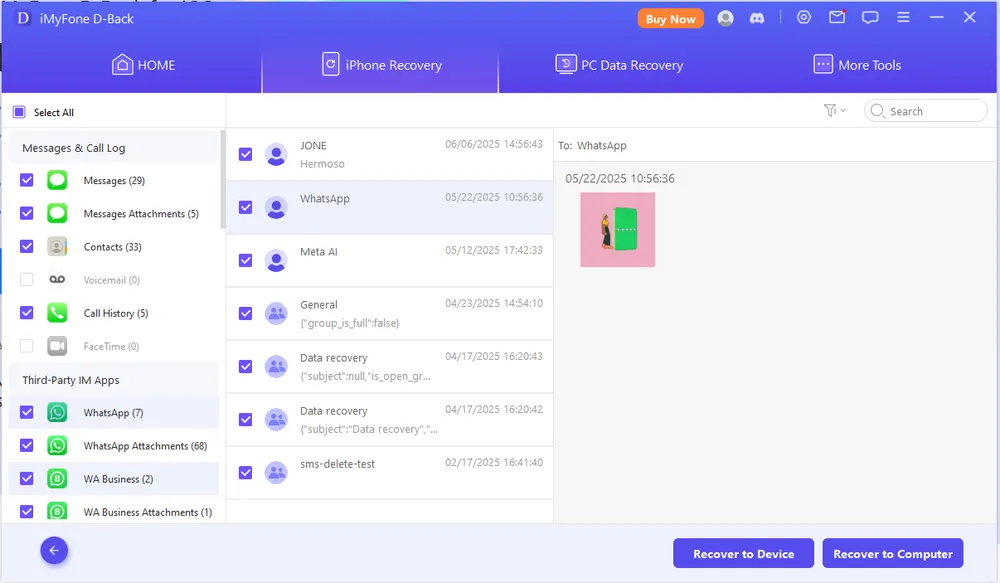The width and height of the screenshot is (1000, 583).
Task: Uncheck WhatsApp Attachments (68) checkbox
Action: (x=27, y=446)
